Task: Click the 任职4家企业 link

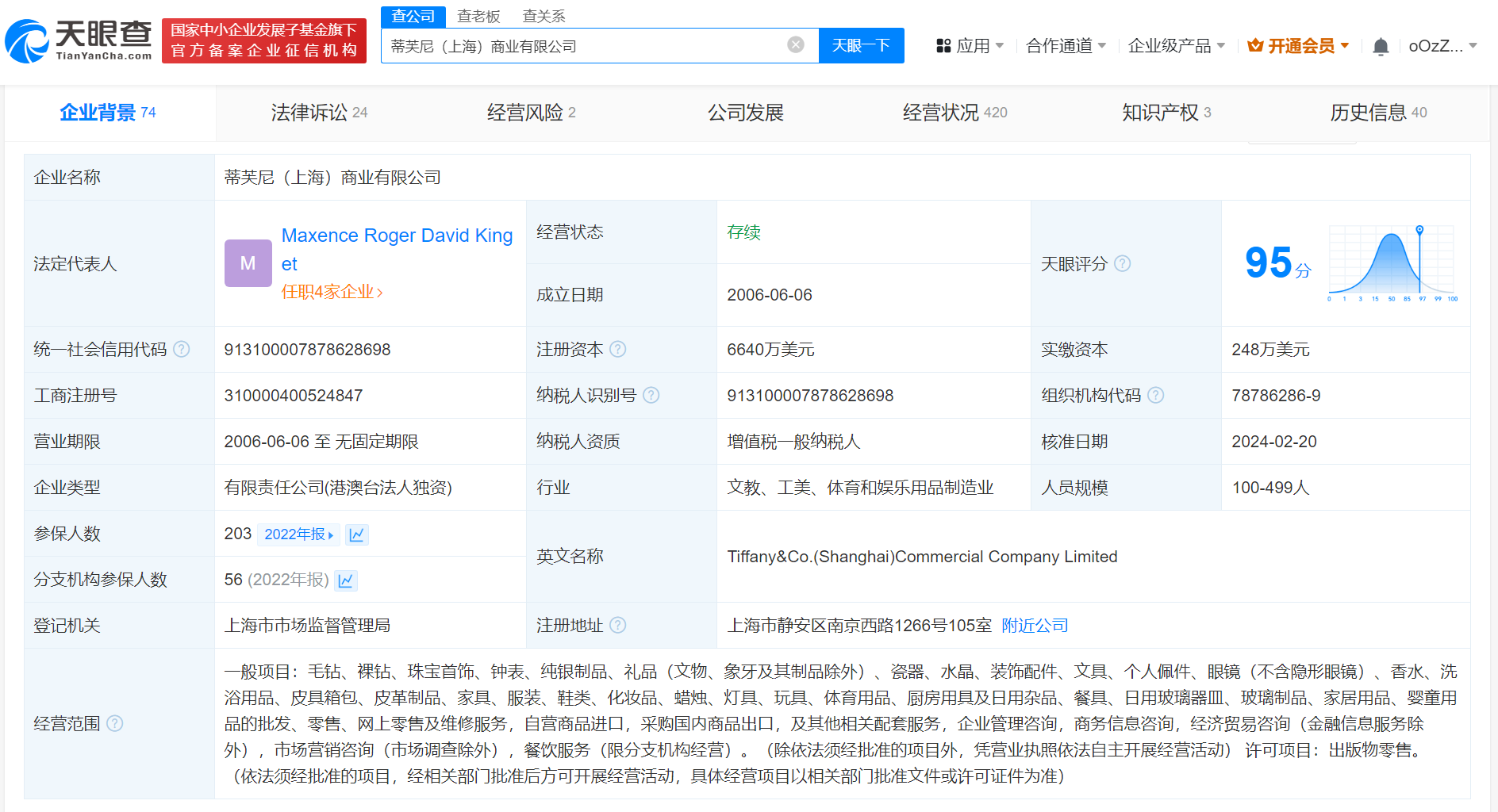Action: 332,292
